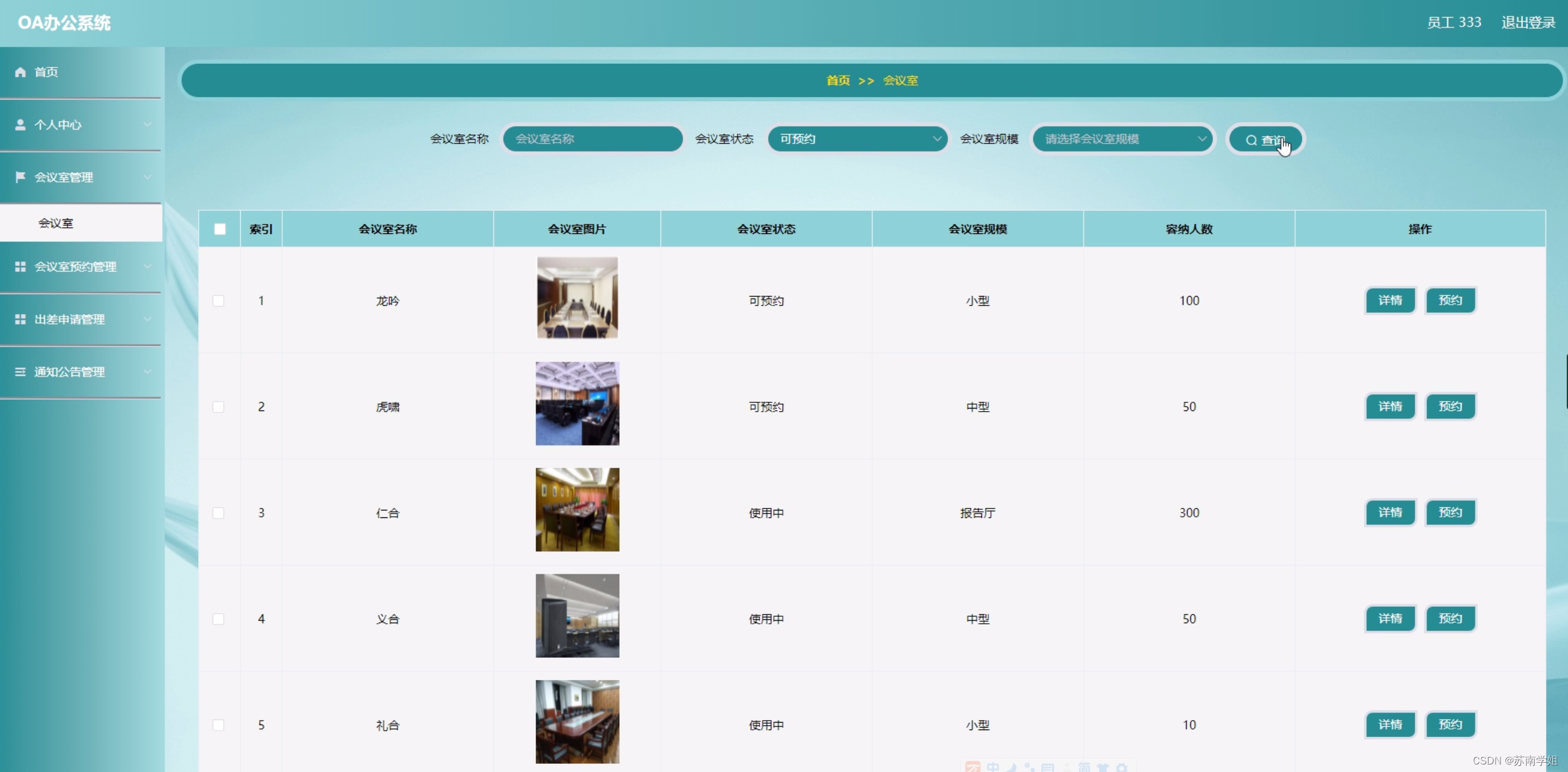Click the 会议室名称 search input field
This screenshot has height=772, width=1568.
point(592,139)
